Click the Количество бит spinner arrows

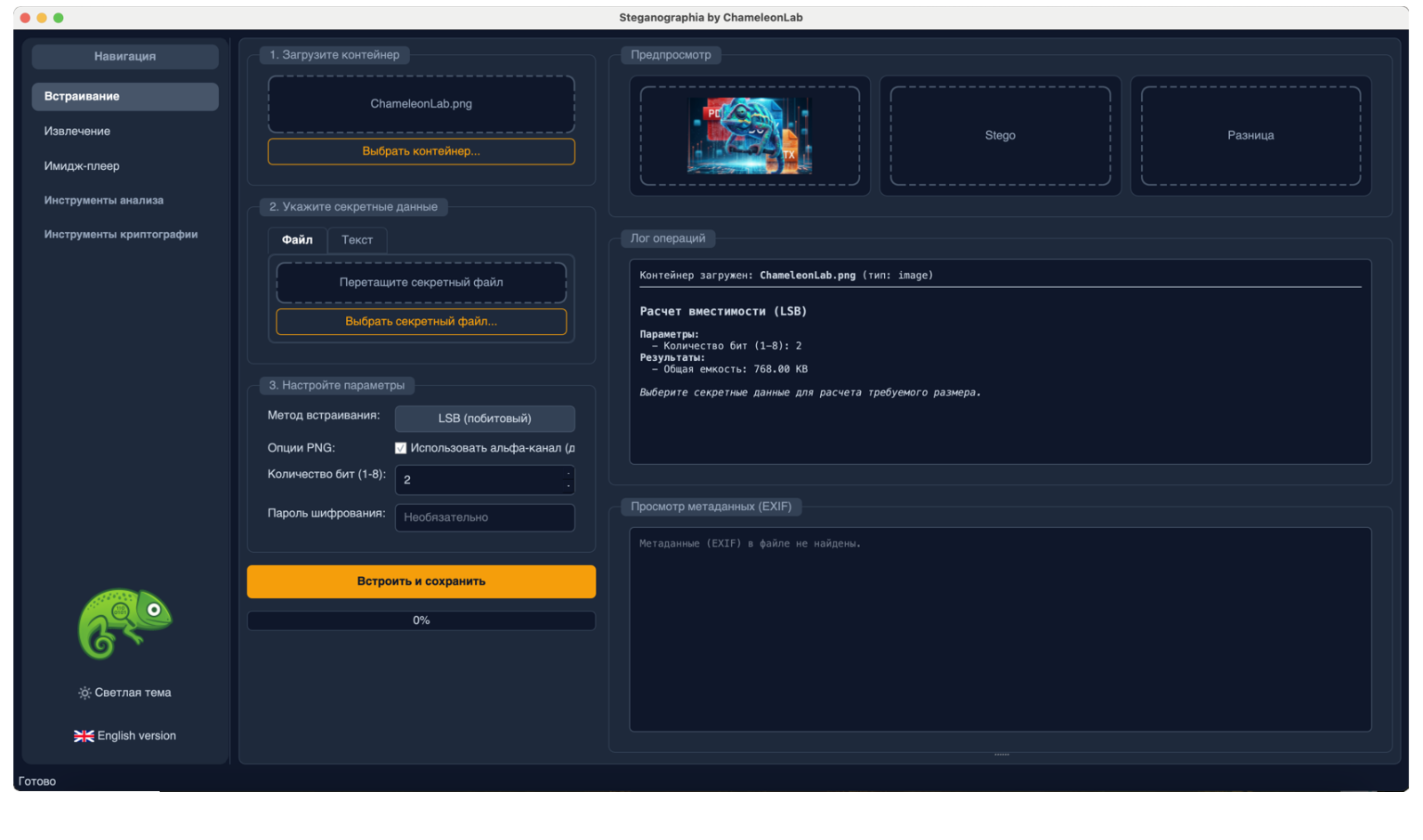point(568,480)
